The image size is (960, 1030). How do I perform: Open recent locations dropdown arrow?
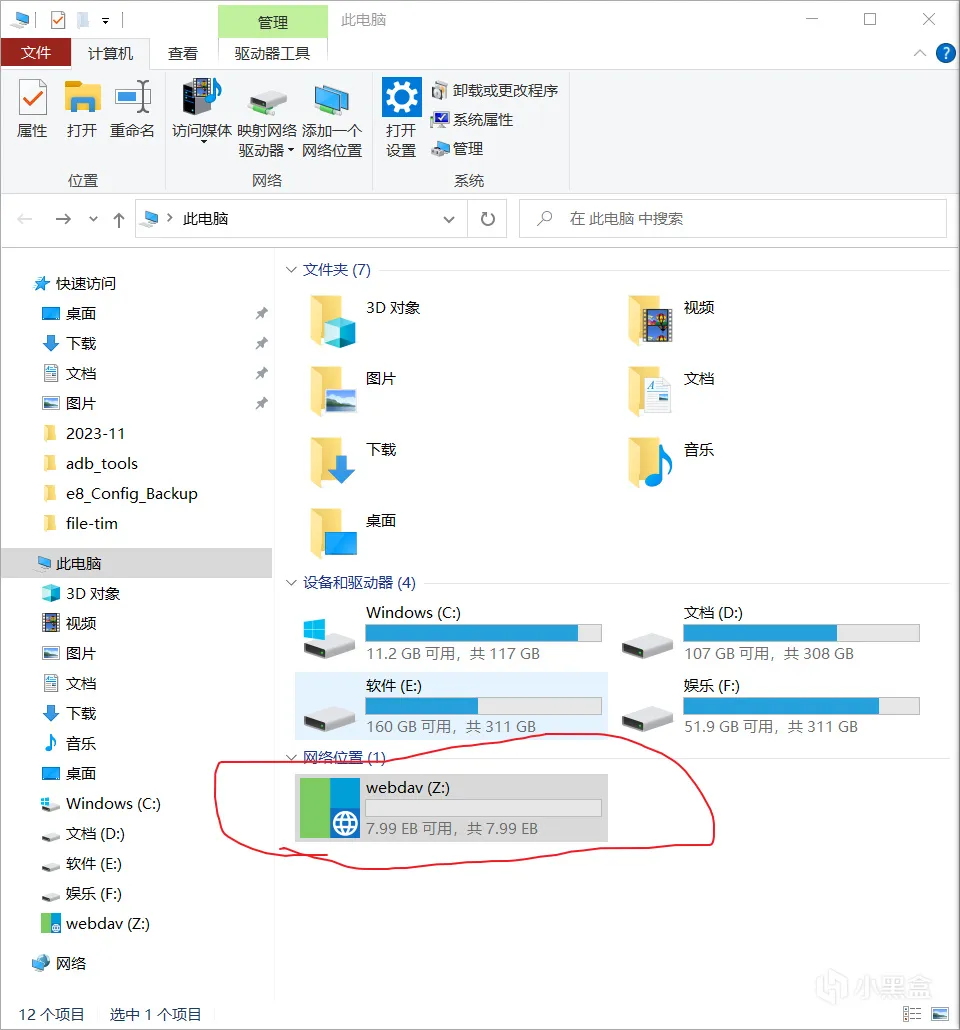point(93,219)
